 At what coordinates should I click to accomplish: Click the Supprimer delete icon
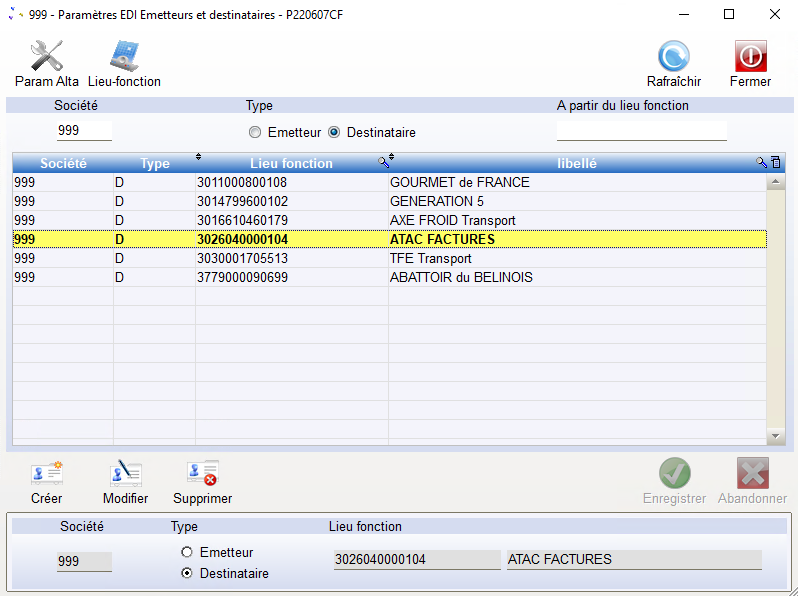pos(202,473)
